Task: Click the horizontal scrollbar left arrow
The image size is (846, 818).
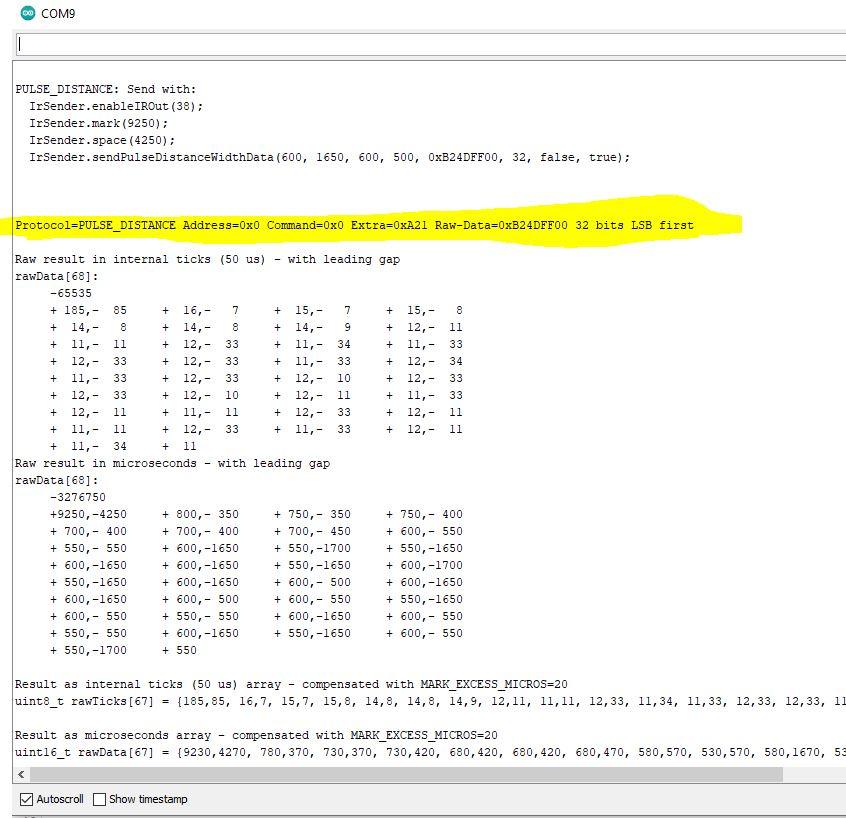Action: pos(21,775)
